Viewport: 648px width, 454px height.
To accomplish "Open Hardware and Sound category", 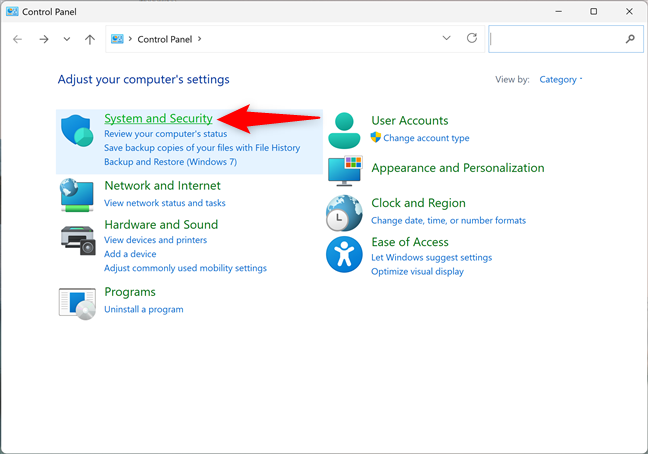I will point(161,224).
